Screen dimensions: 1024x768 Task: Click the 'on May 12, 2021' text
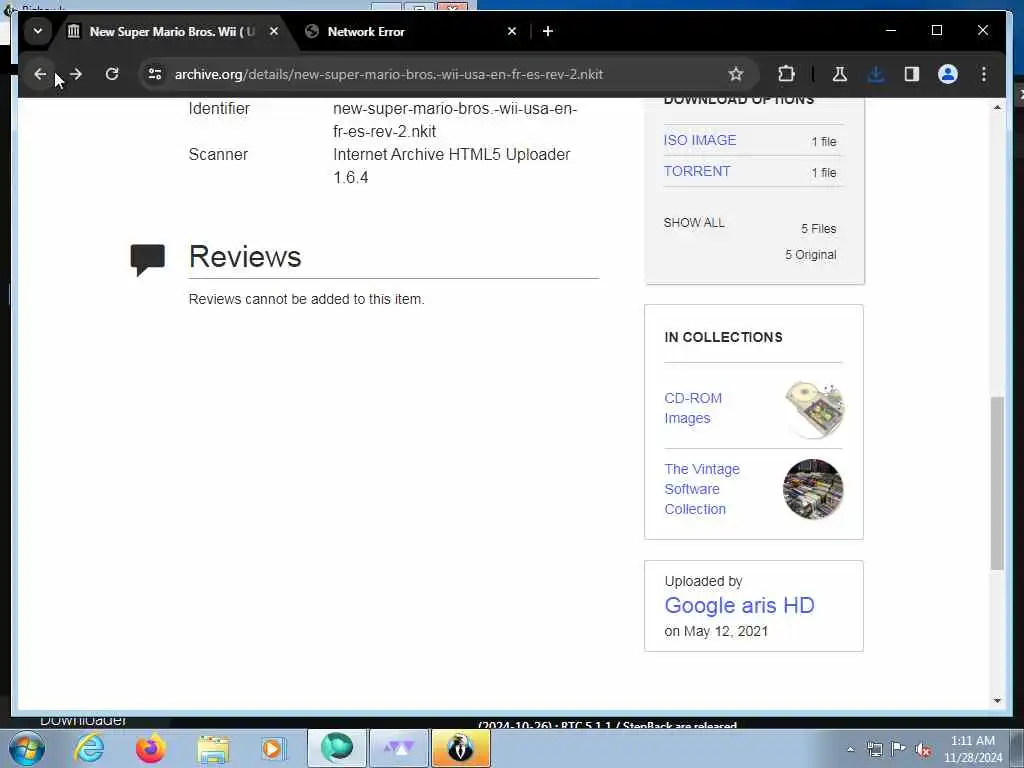[716, 632]
